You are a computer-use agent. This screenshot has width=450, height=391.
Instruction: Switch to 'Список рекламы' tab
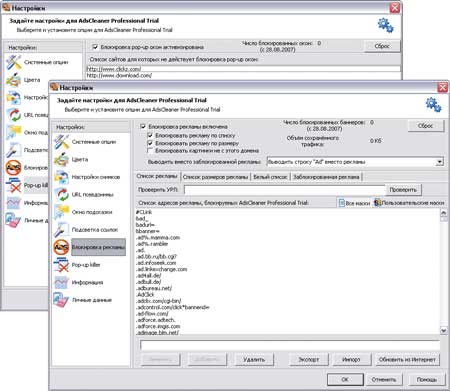(x=157, y=176)
